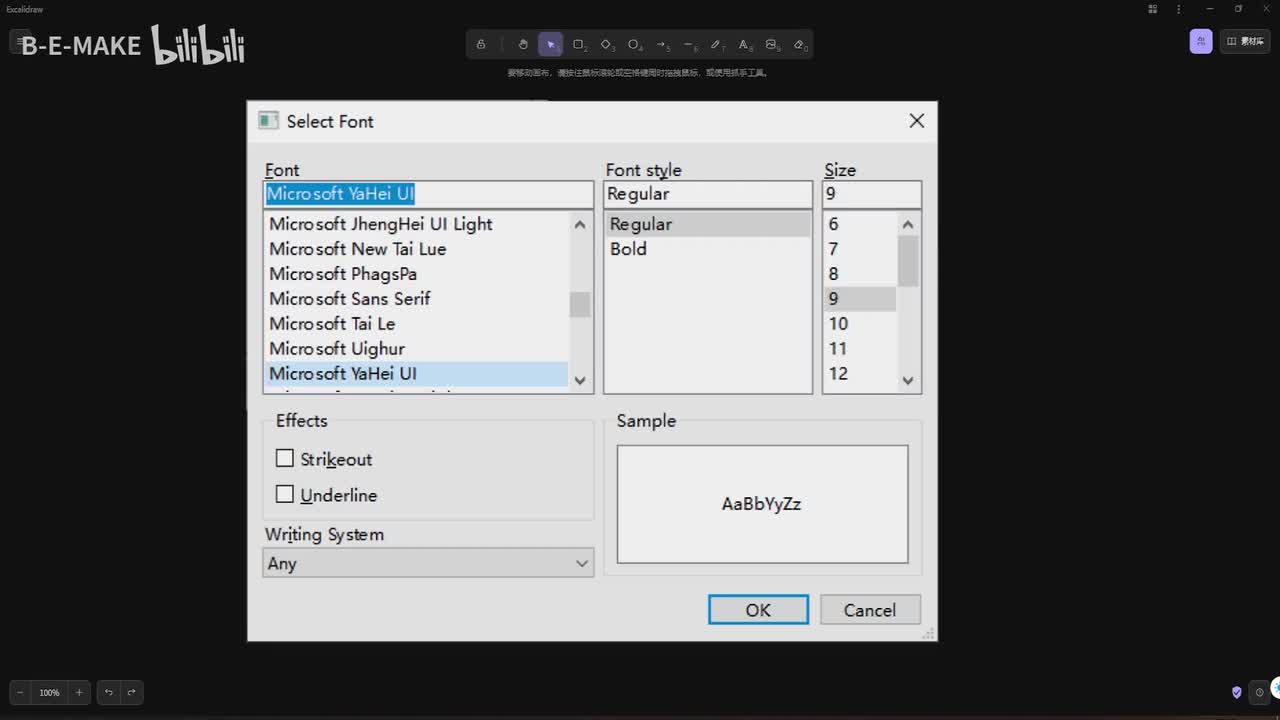The height and width of the screenshot is (720, 1280).
Task: Open the title bar grid apps icon
Action: point(1153,9)
